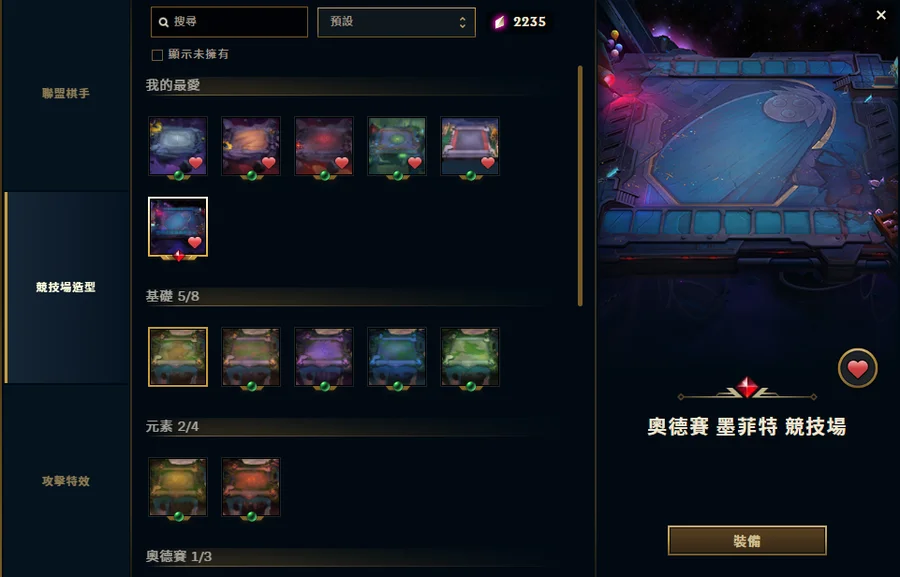900x577 pixels.
Task: Switch to the 聯盟棋手 tab
Action: pyautogui.click(x=66, y=93)
